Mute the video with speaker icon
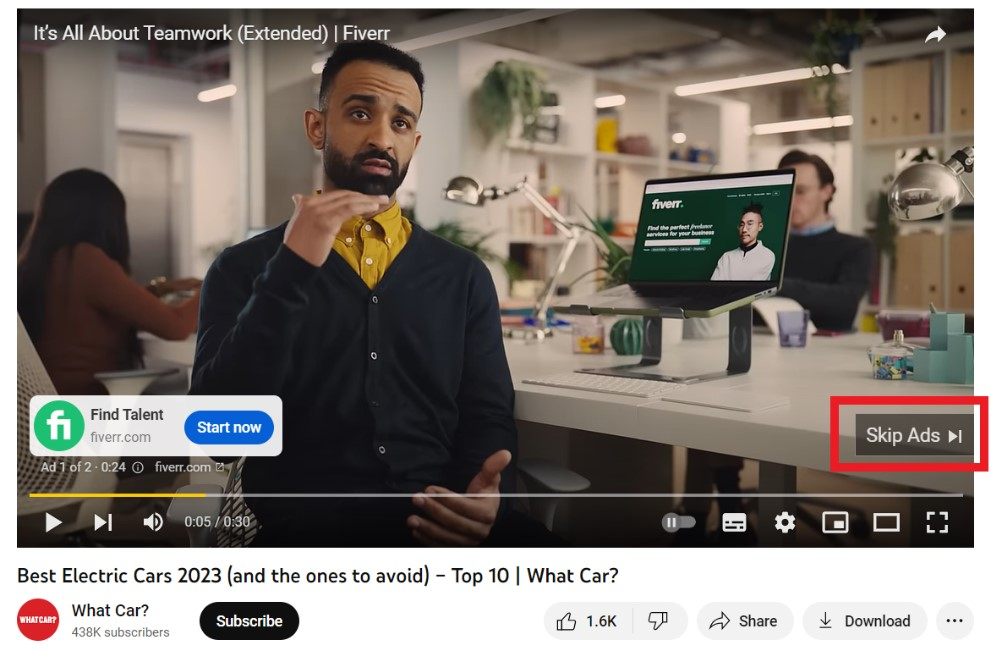The image size is (991, 651). [152, 522]
